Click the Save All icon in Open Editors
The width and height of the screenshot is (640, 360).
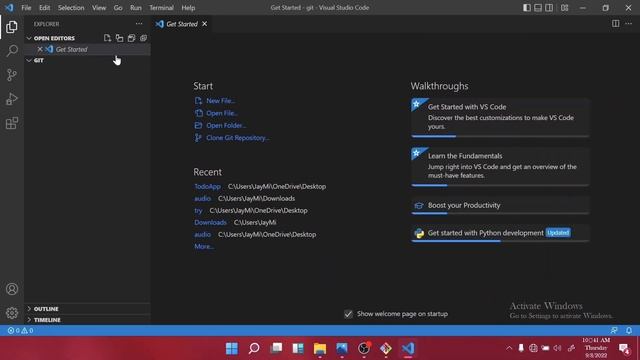point(131,38)
